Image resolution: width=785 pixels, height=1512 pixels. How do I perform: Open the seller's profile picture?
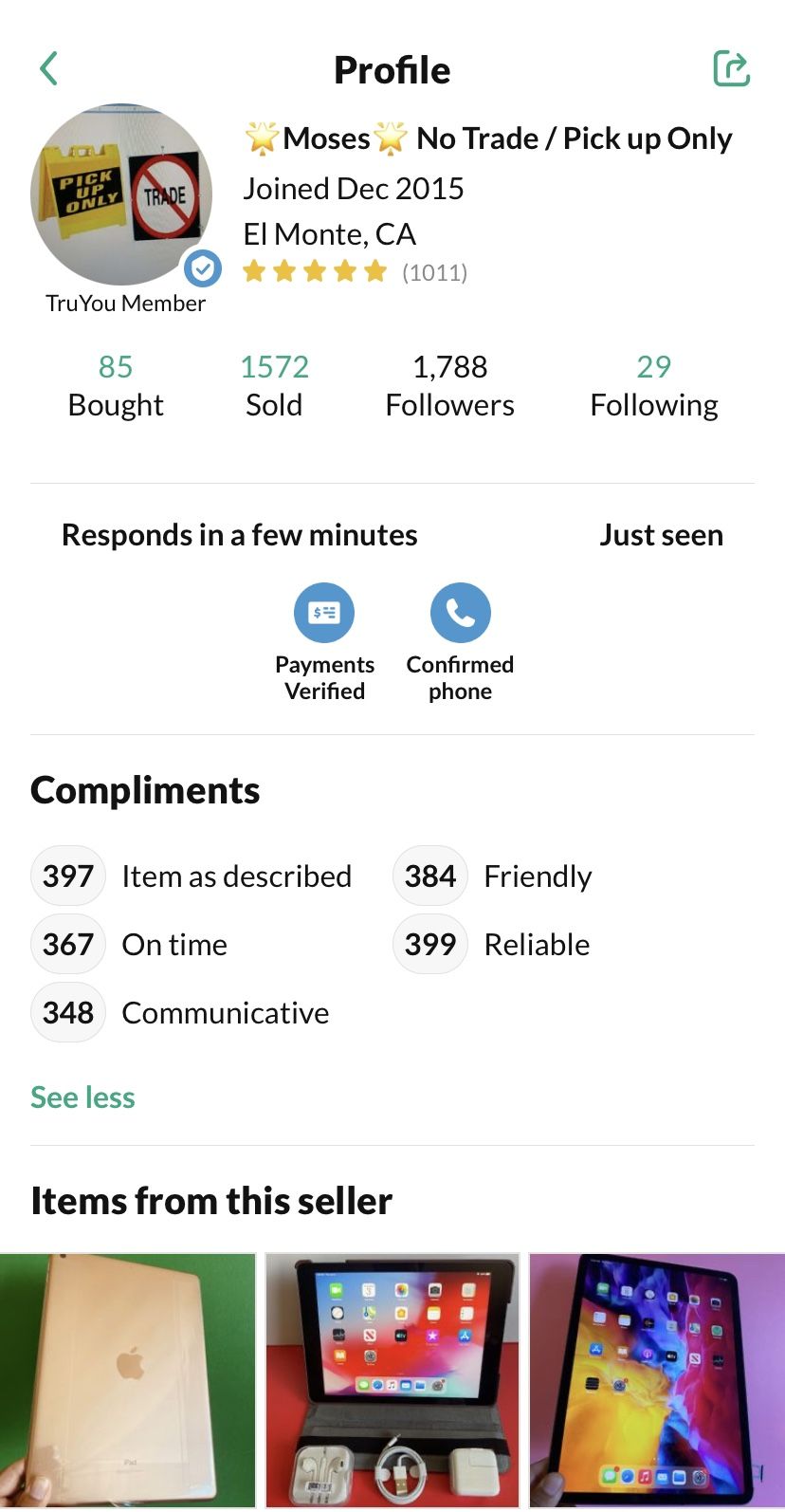[x=121, y=194]
